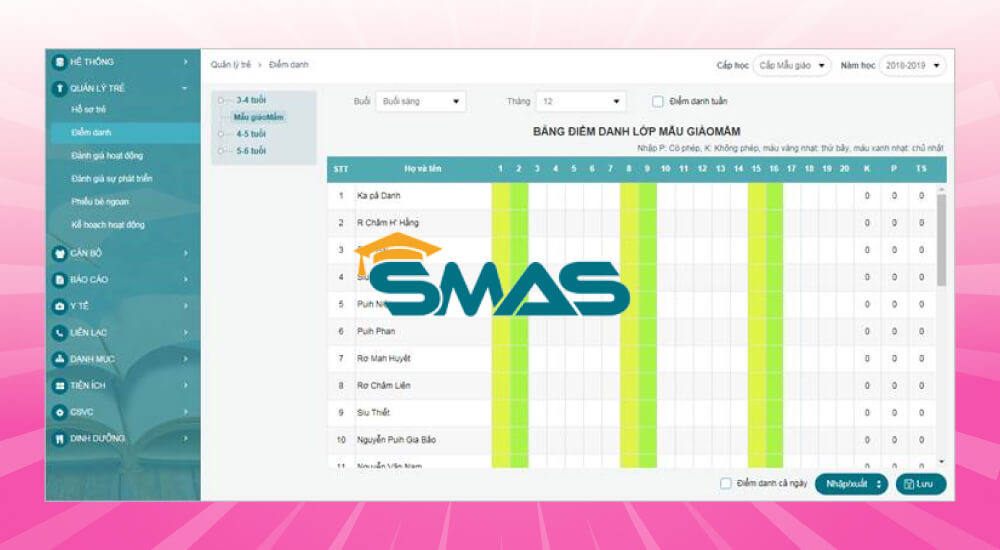This screenshot has width=1000, height=550.
Task: Expand the Báo cáo menu chevron
Action: tap(186, 279)
